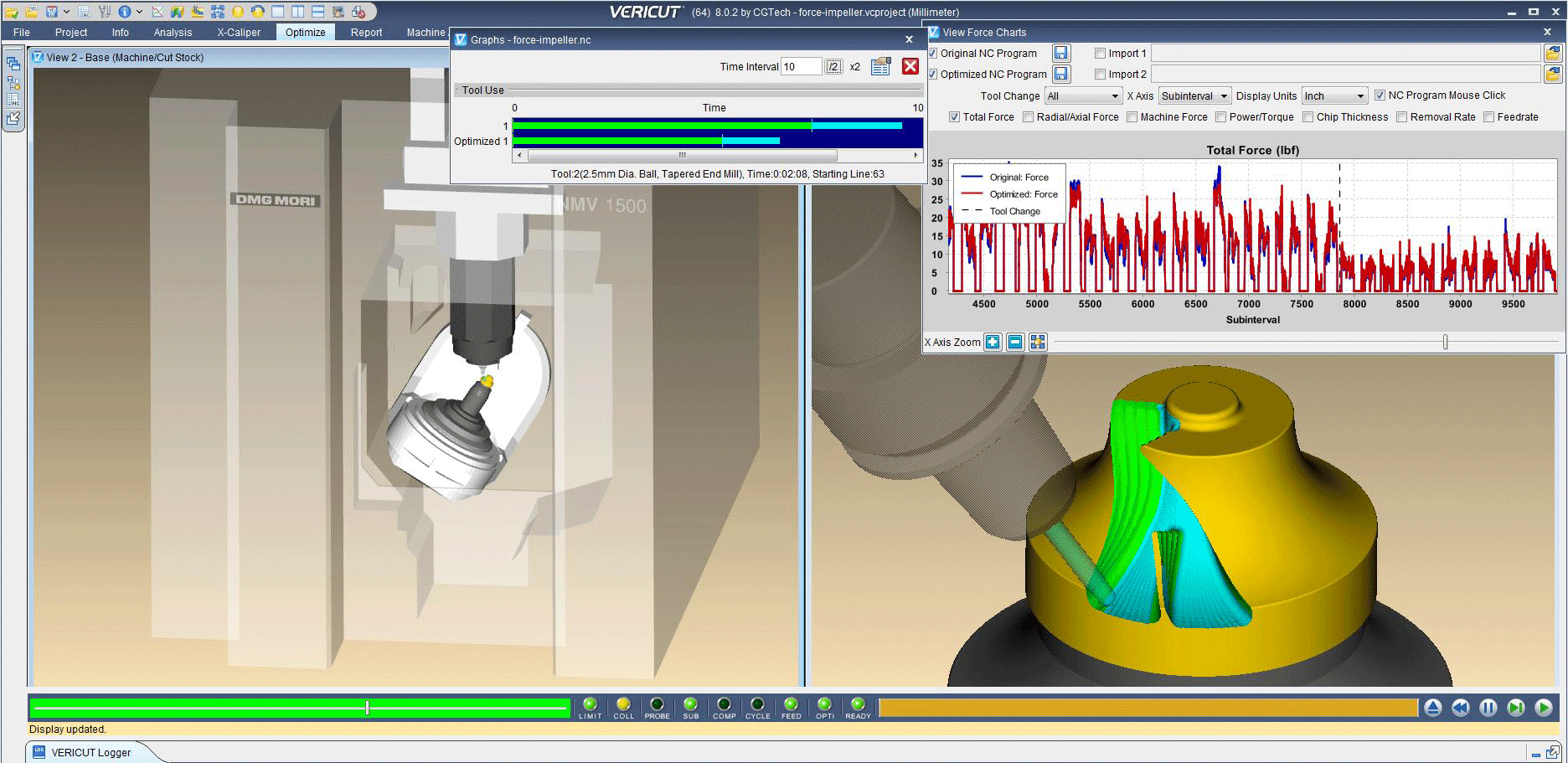Screen dimensions: 1568x763
Task: Browse for Import 1 file folder icon
Action: pos(1553,53)
